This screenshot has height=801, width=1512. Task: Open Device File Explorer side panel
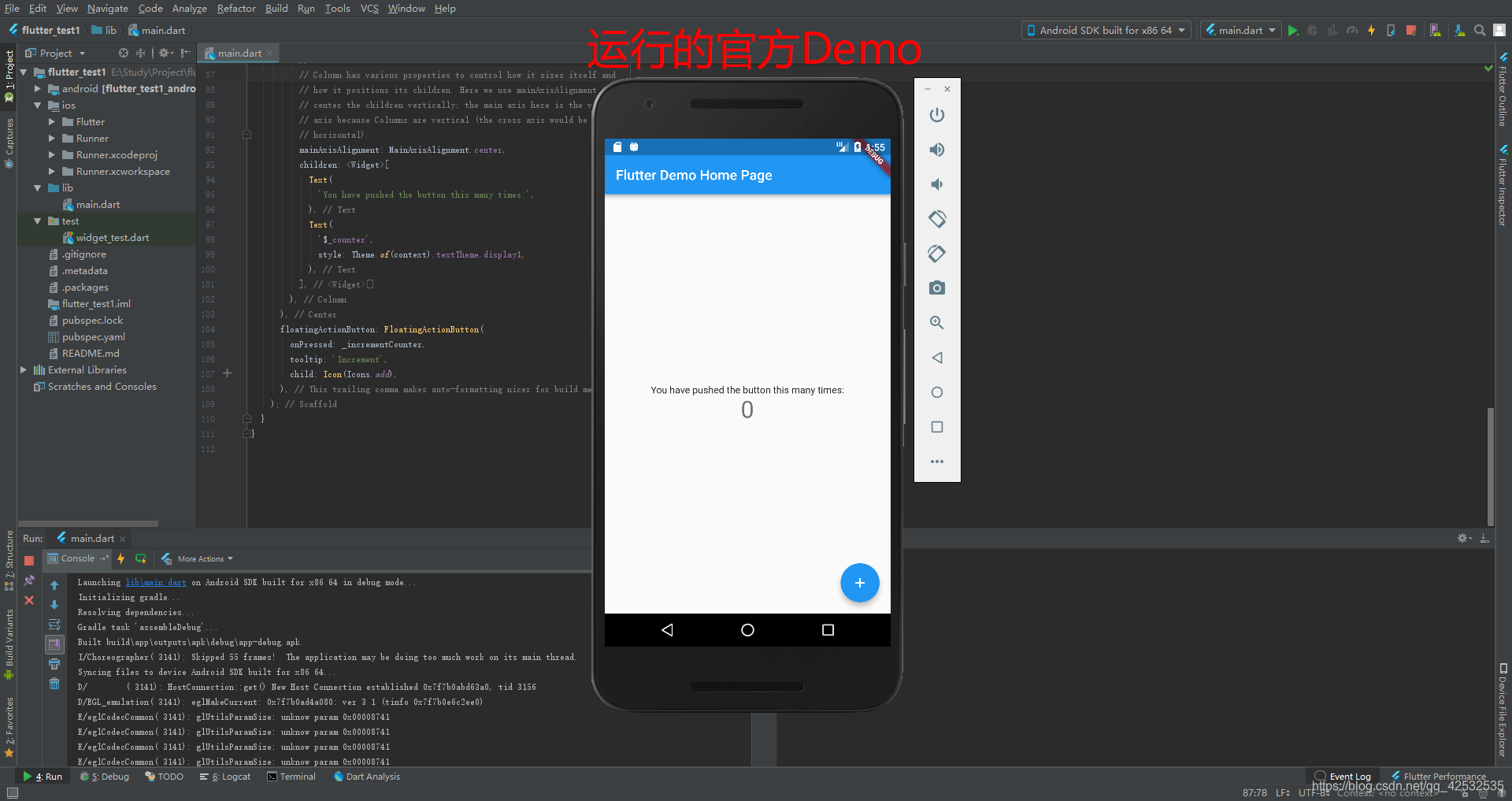click(x=1503, y=710)
